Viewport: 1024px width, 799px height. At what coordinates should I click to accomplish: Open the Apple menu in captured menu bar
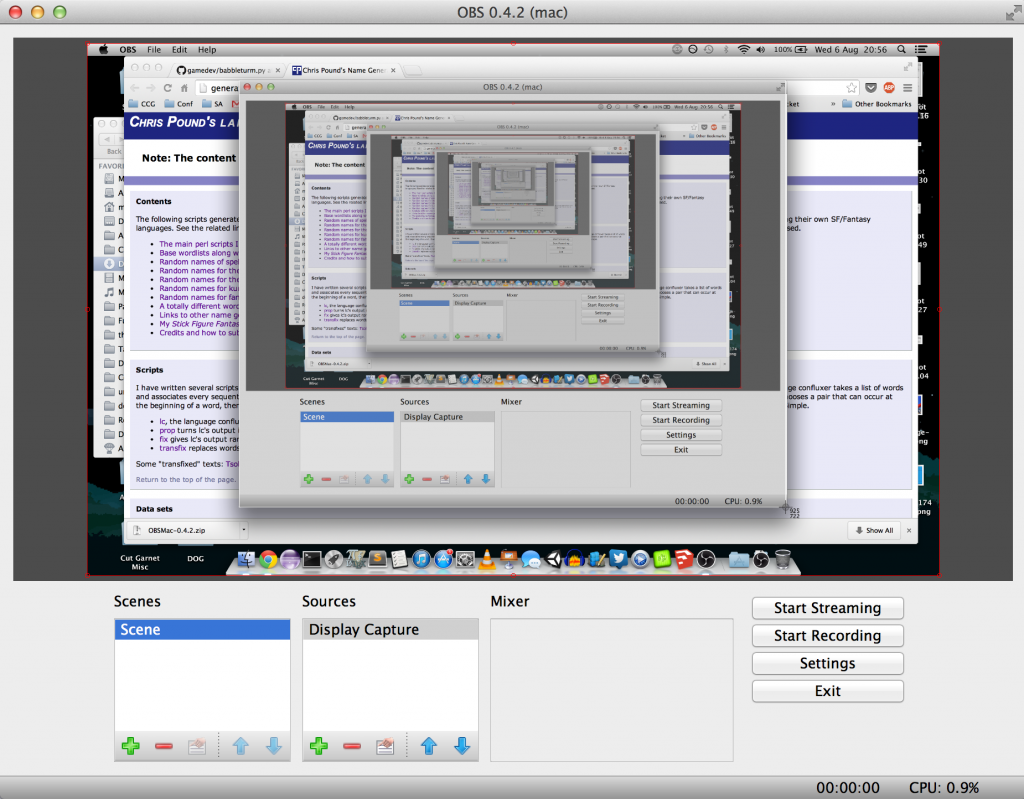tap(103, 49)
